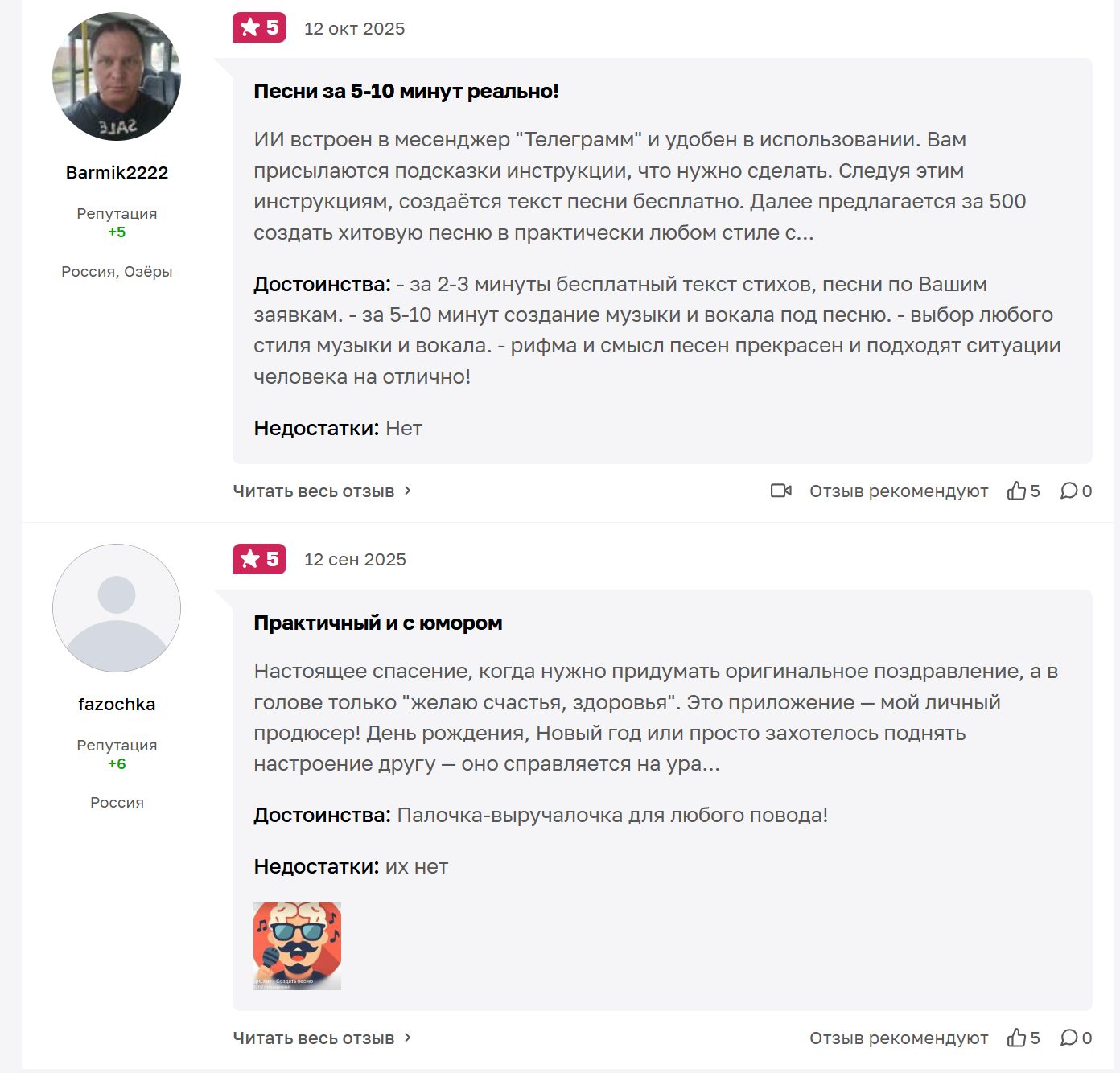
Task: Open review title 'Практичный и с юмором'
Action: [377, 623]
